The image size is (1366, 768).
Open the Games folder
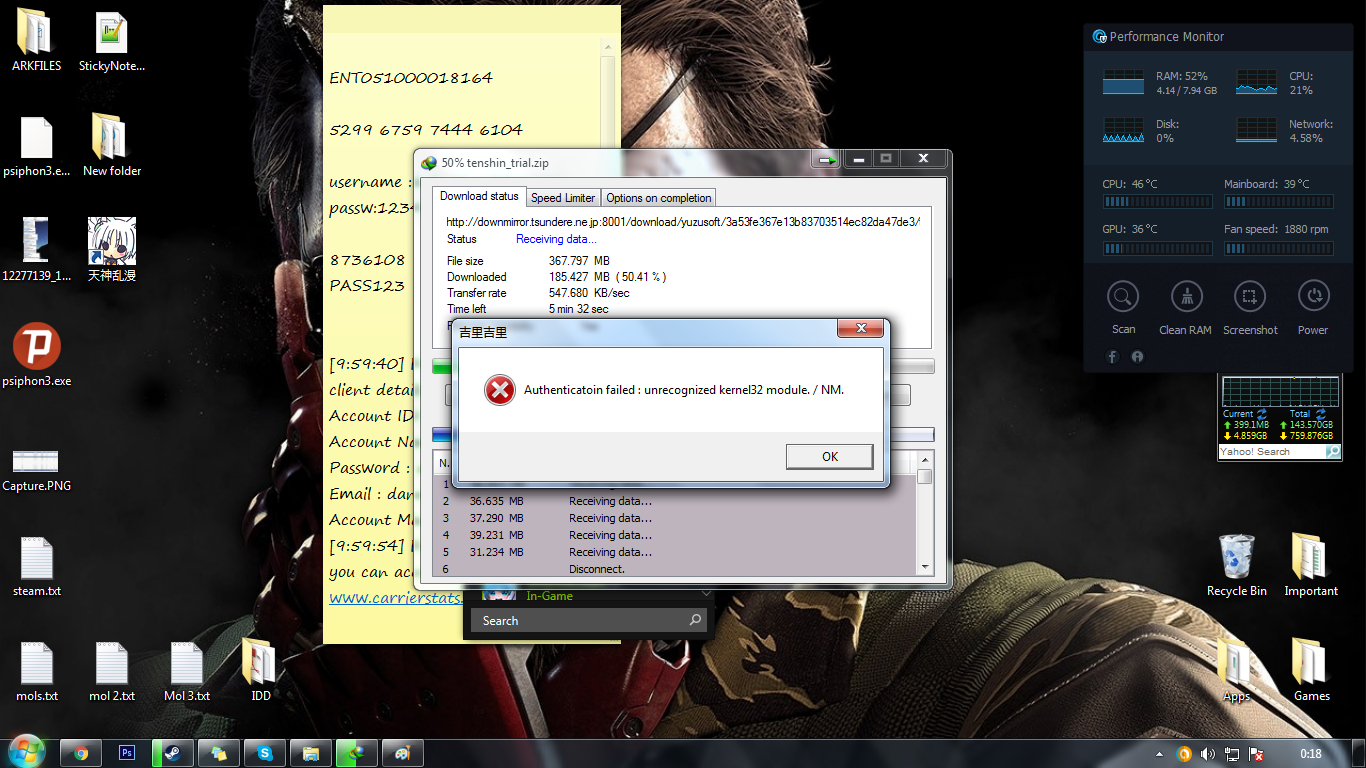click(1311, 671)
